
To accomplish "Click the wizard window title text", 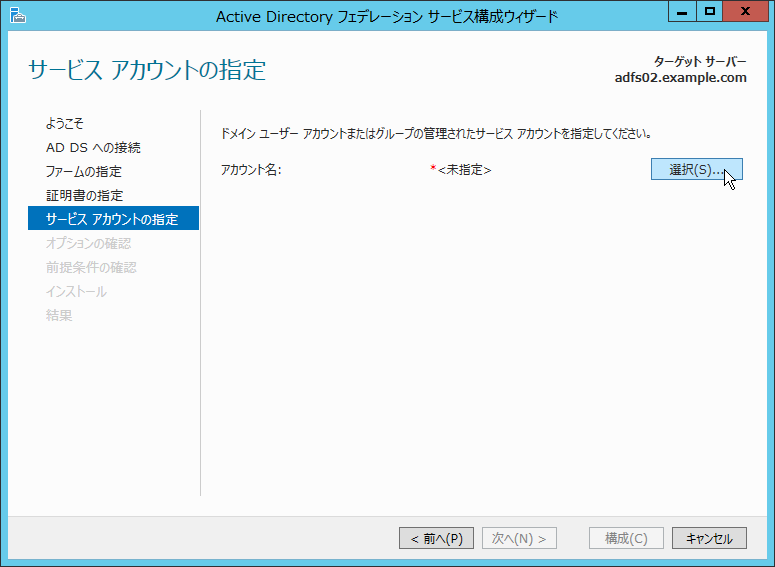I will pos(387,16).
